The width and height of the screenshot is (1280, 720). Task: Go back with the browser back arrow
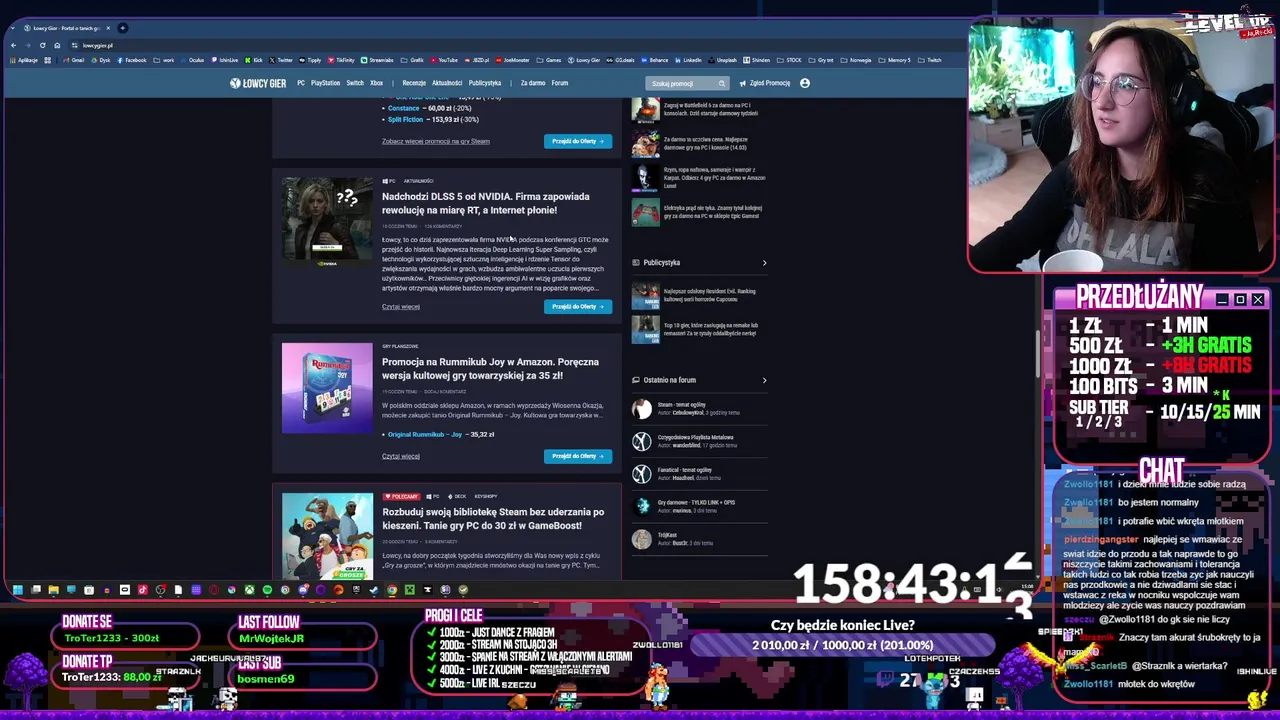pyautogui.click(x=13, y=45)
